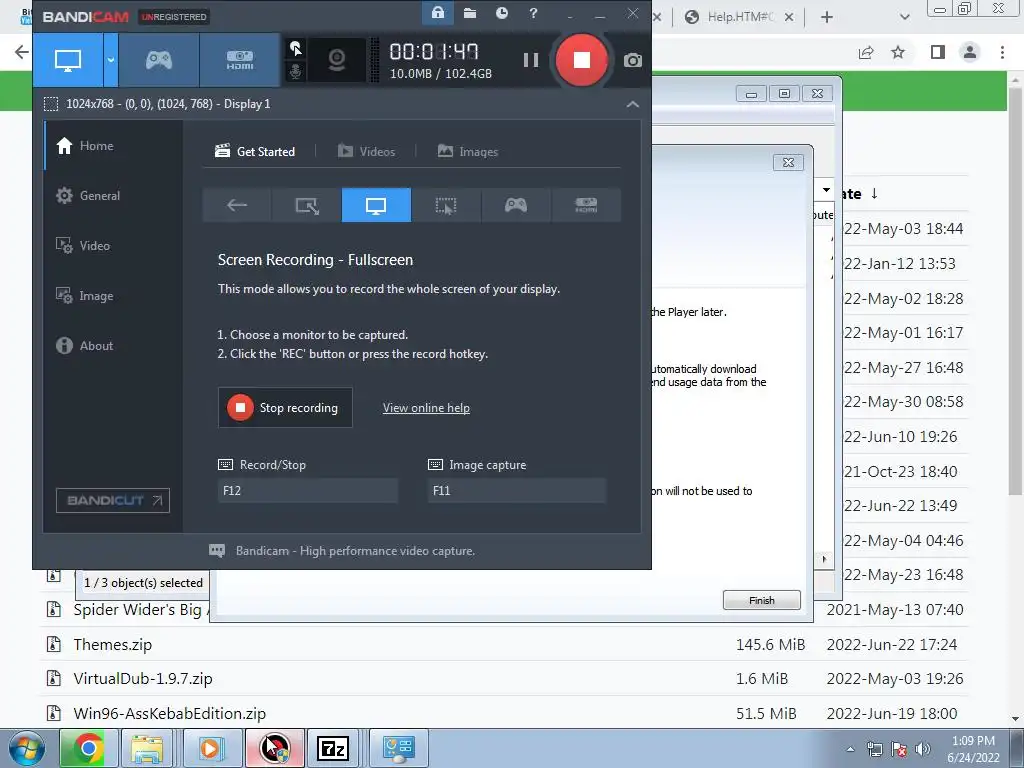This screenshot has height=768, width=1024.
Task: Open the browser tab search dropdown arrow
Action: click(x=904, y=17)
